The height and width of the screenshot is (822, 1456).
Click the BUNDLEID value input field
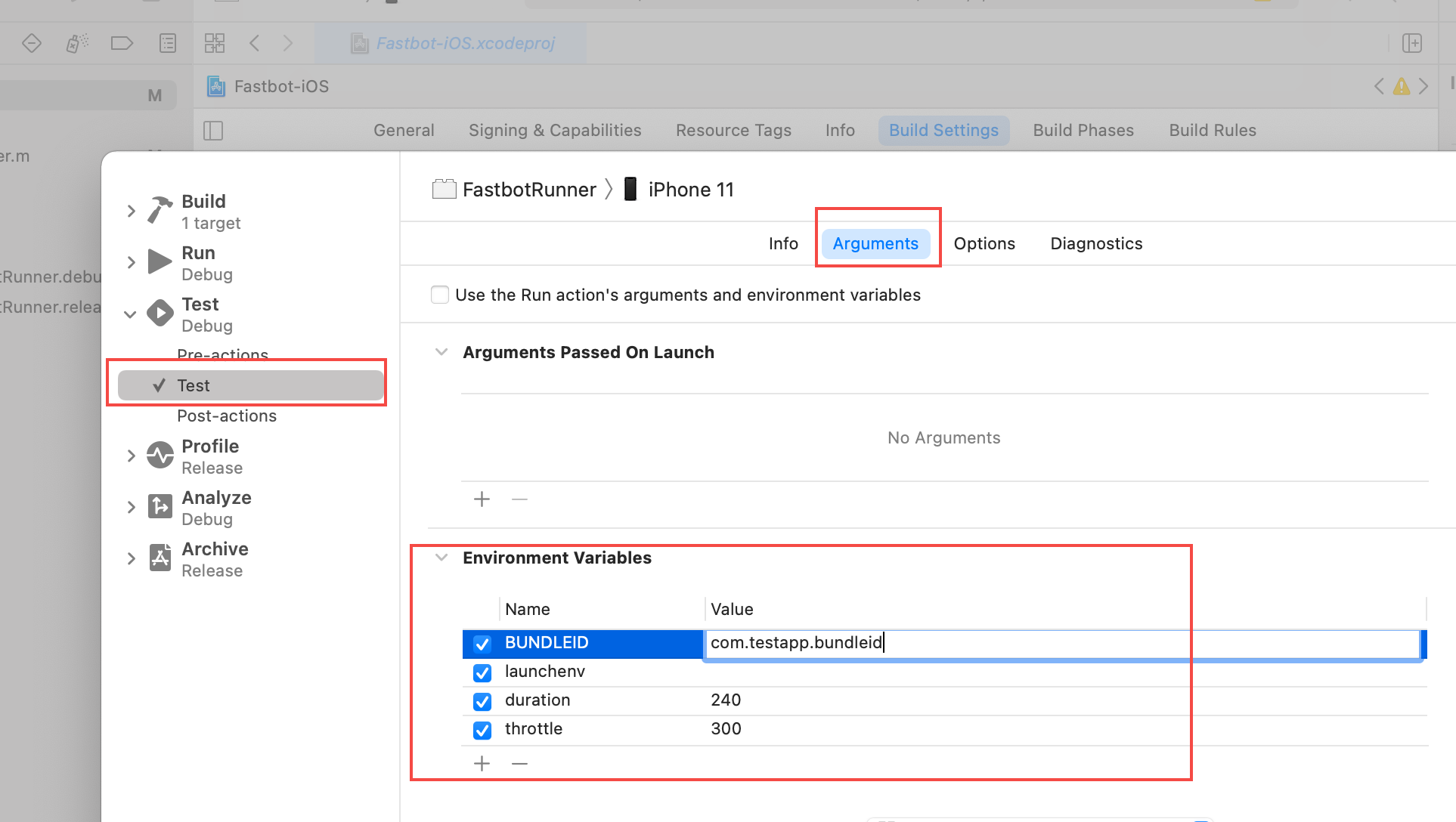[1062, 643]
